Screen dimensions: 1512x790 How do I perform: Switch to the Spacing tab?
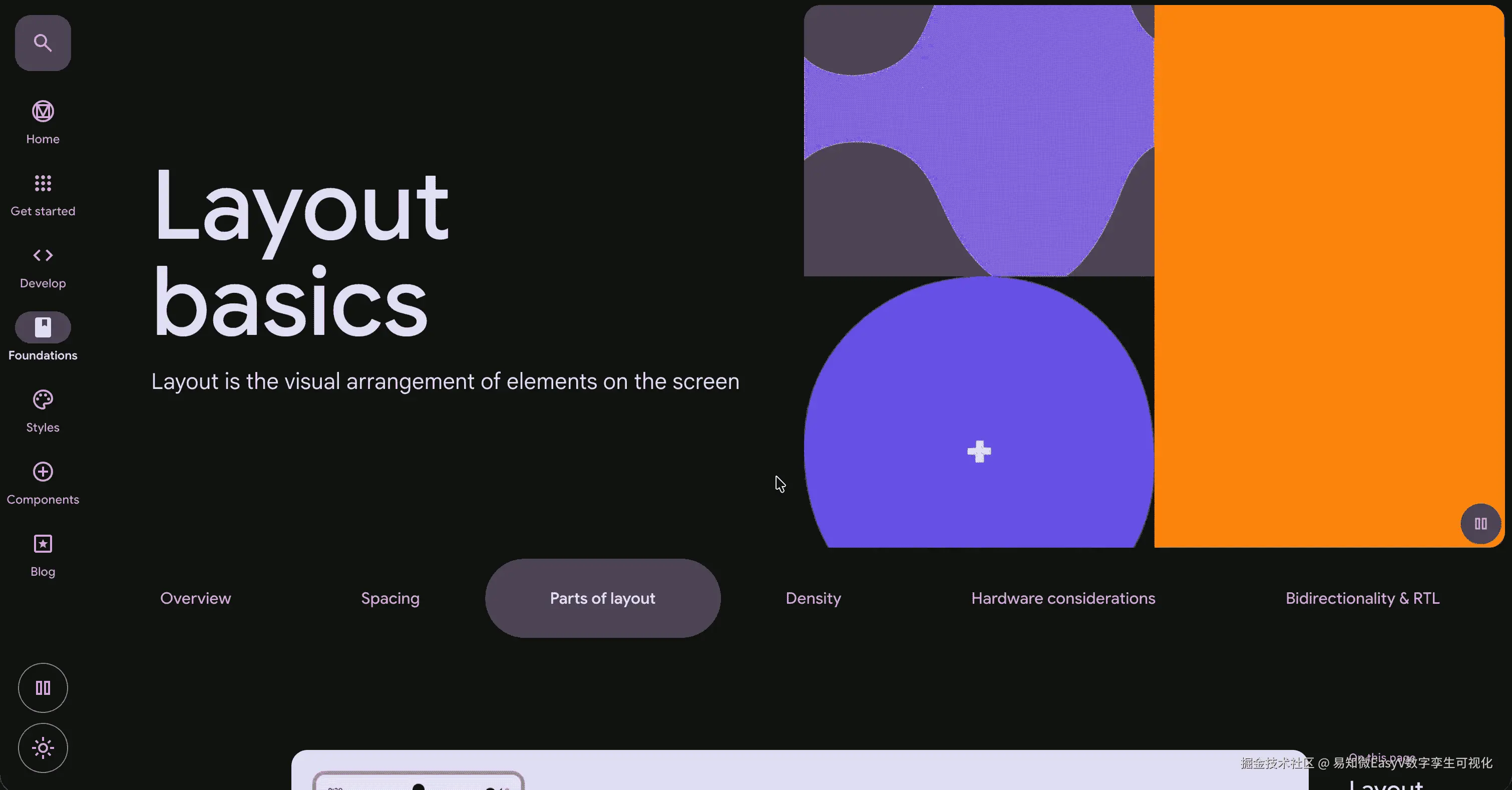tap(391, 599)
